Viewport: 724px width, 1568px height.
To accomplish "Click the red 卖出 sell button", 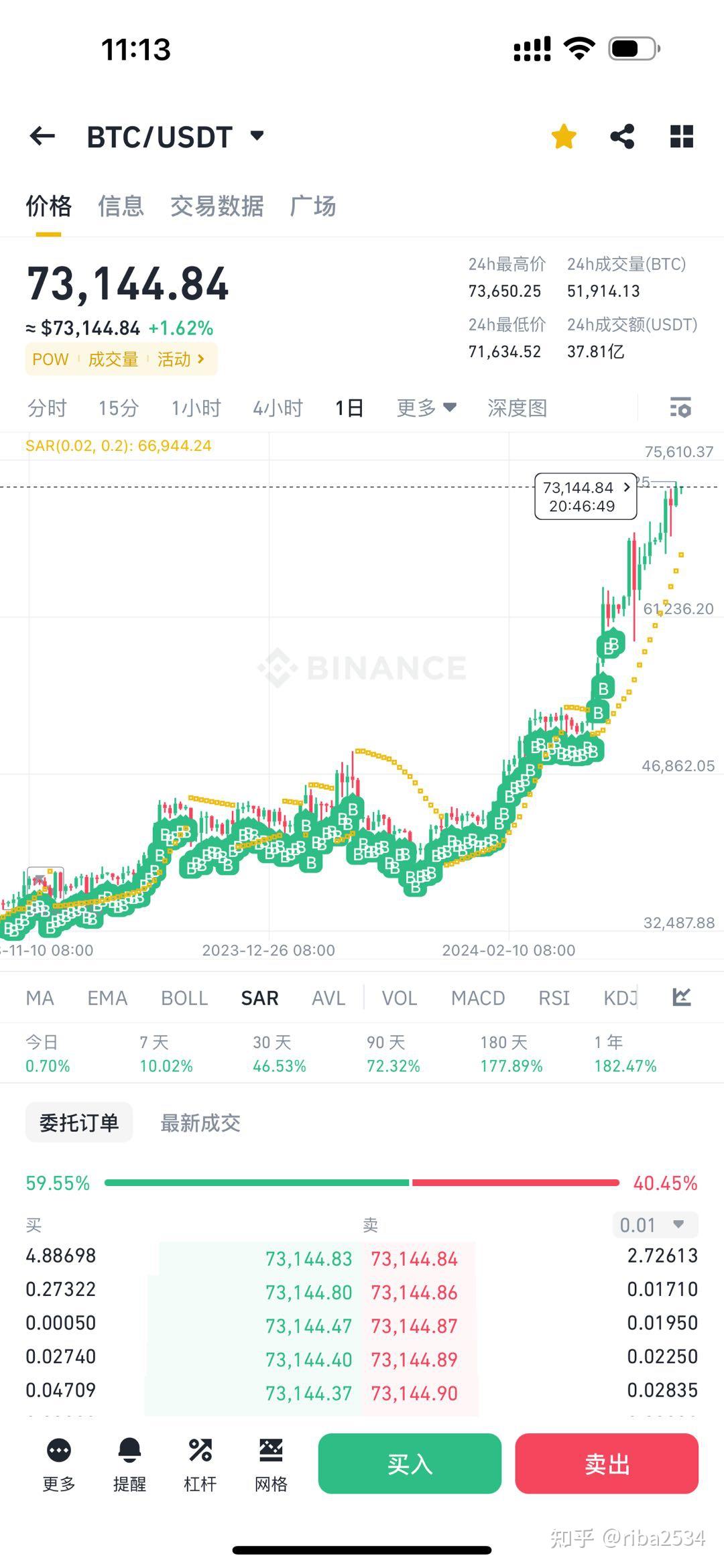I will (607, 1464).
